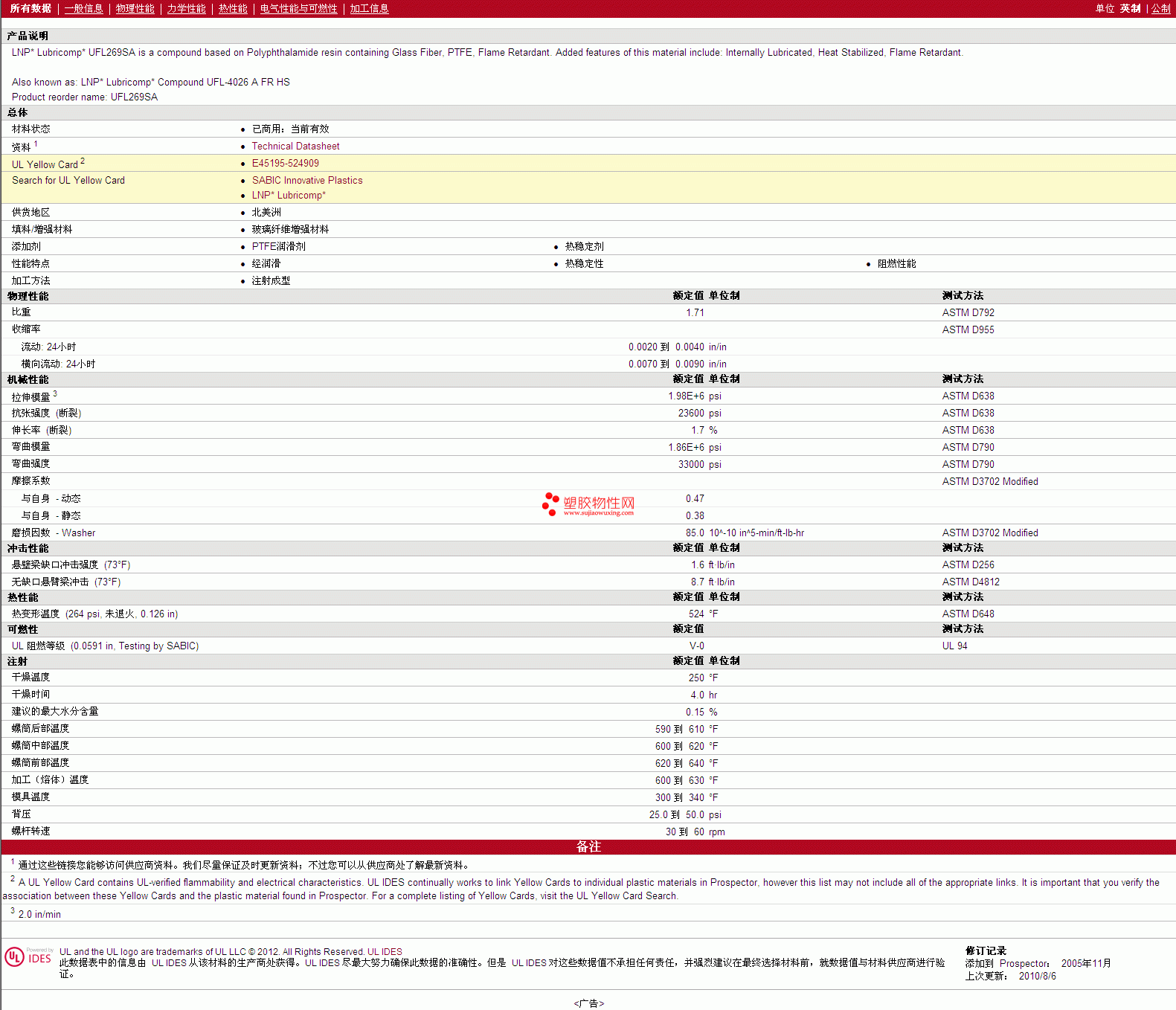Viewport: 1176px width, 1010px height.
Task: Open the LNP* Lubricomp* link
Action: point(289,196)
